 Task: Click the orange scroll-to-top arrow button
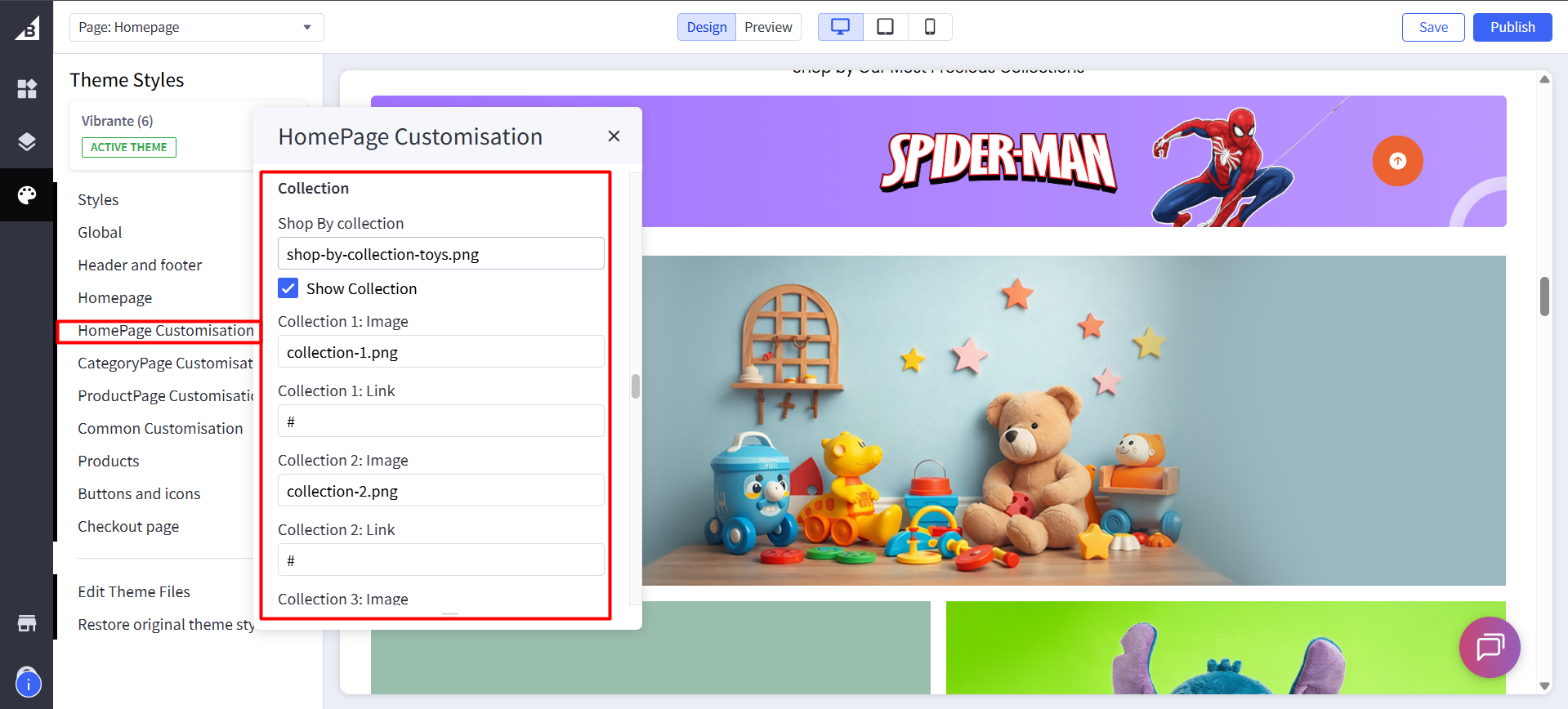pyautogui.click(x=1397, y=161)
